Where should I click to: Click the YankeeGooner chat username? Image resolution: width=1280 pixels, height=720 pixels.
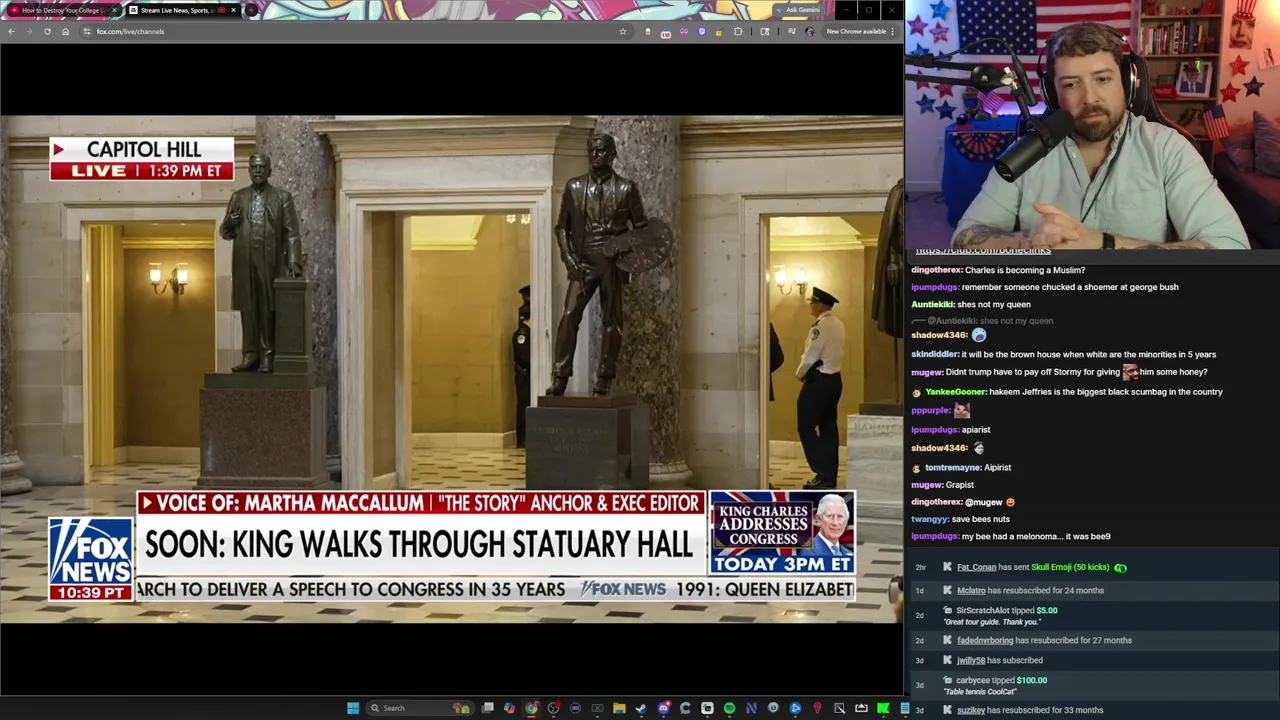pyautogui.click(x=956, y=392)
